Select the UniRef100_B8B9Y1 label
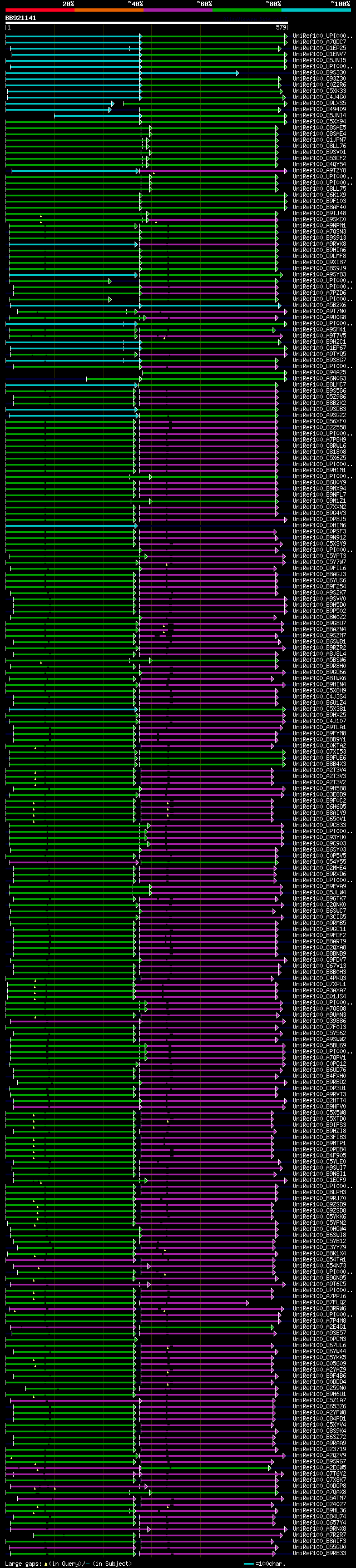The image size is (356, 1568). tap(319, 740)
